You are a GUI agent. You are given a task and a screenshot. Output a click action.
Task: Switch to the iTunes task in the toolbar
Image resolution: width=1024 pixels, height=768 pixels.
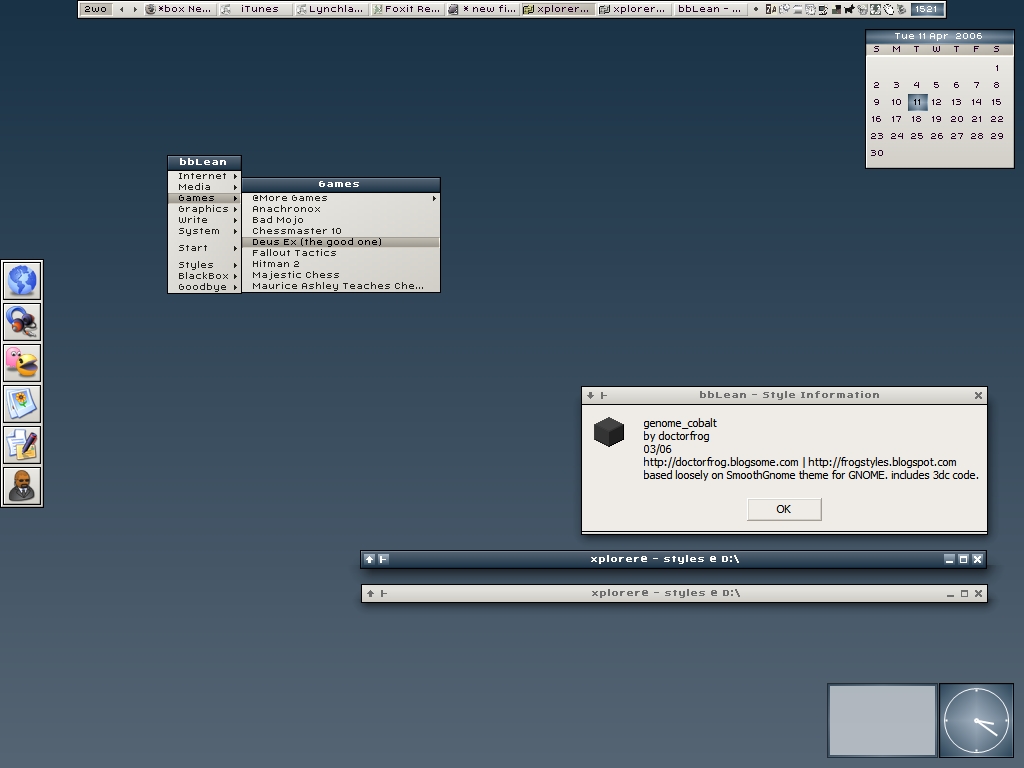[255, 9]
